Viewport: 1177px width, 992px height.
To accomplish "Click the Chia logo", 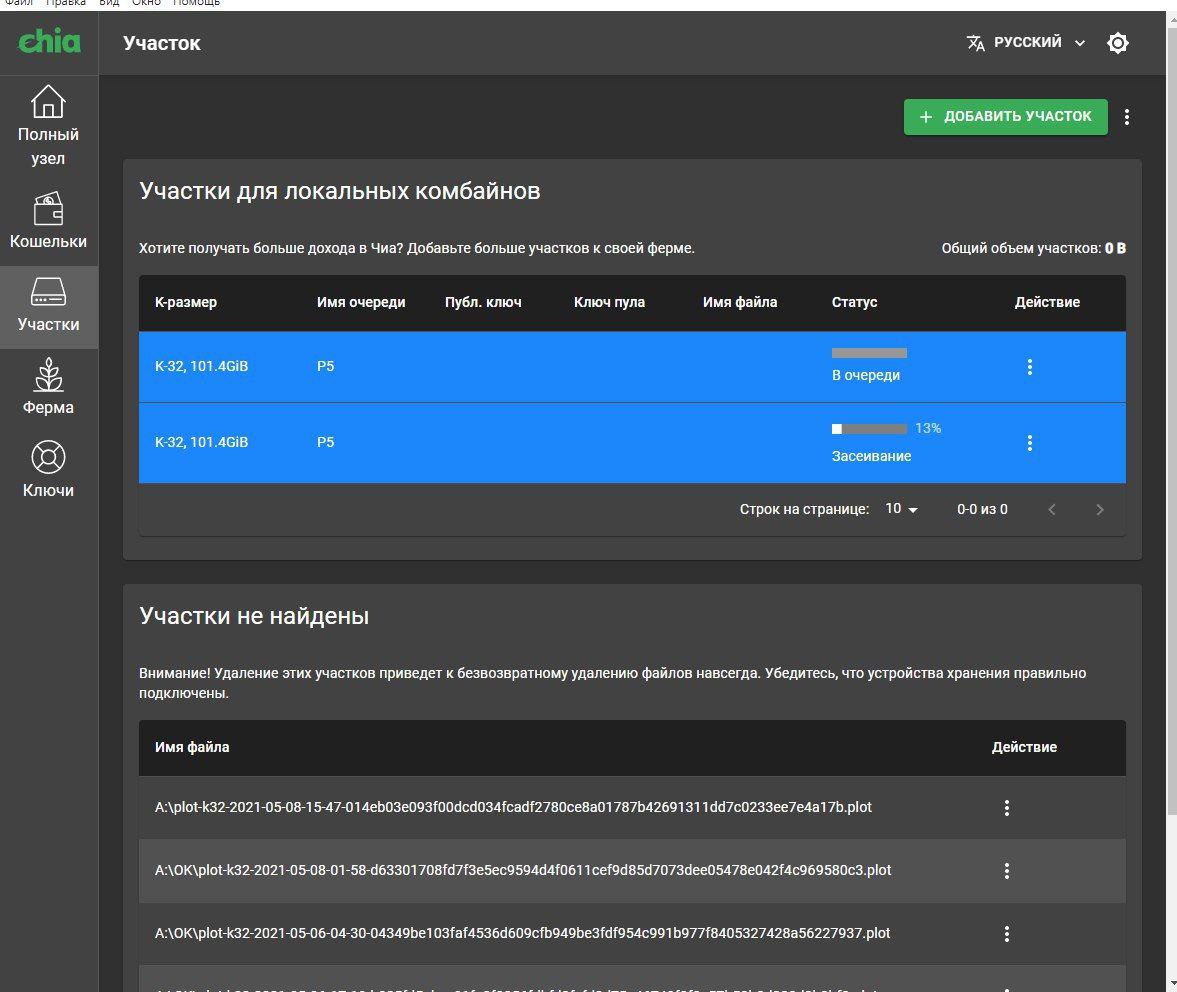I will (49, 42).
